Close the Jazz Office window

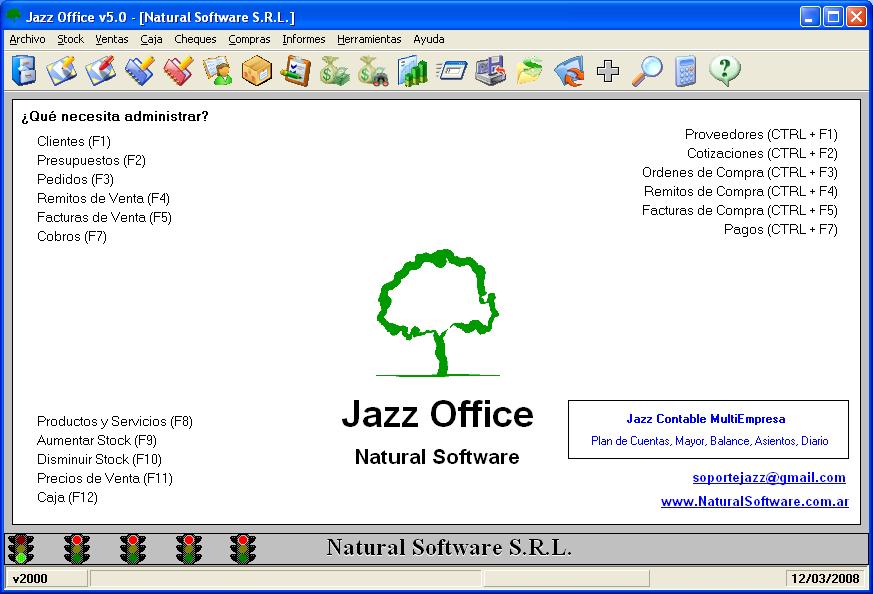click(x=856, y=17)
